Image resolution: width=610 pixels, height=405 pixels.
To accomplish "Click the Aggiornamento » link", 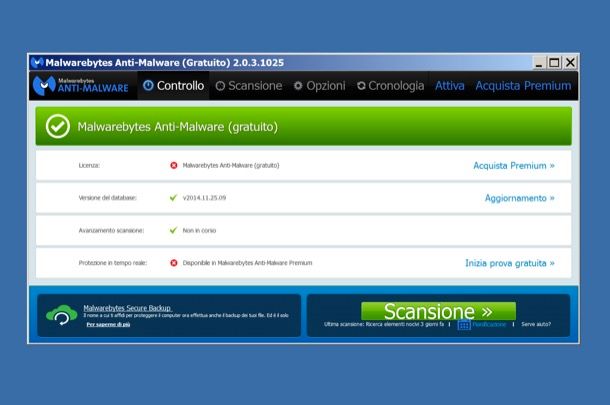I will click(x=519, y=198).
